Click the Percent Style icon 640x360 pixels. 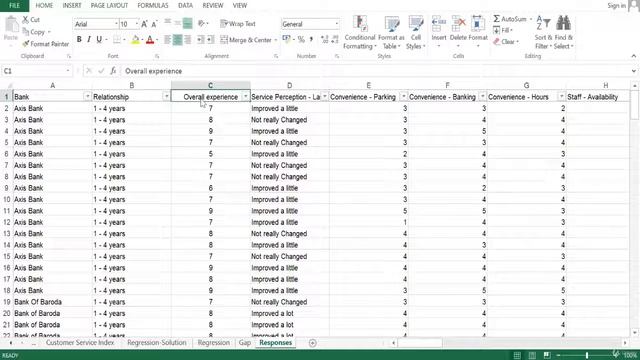click(301, 40)
